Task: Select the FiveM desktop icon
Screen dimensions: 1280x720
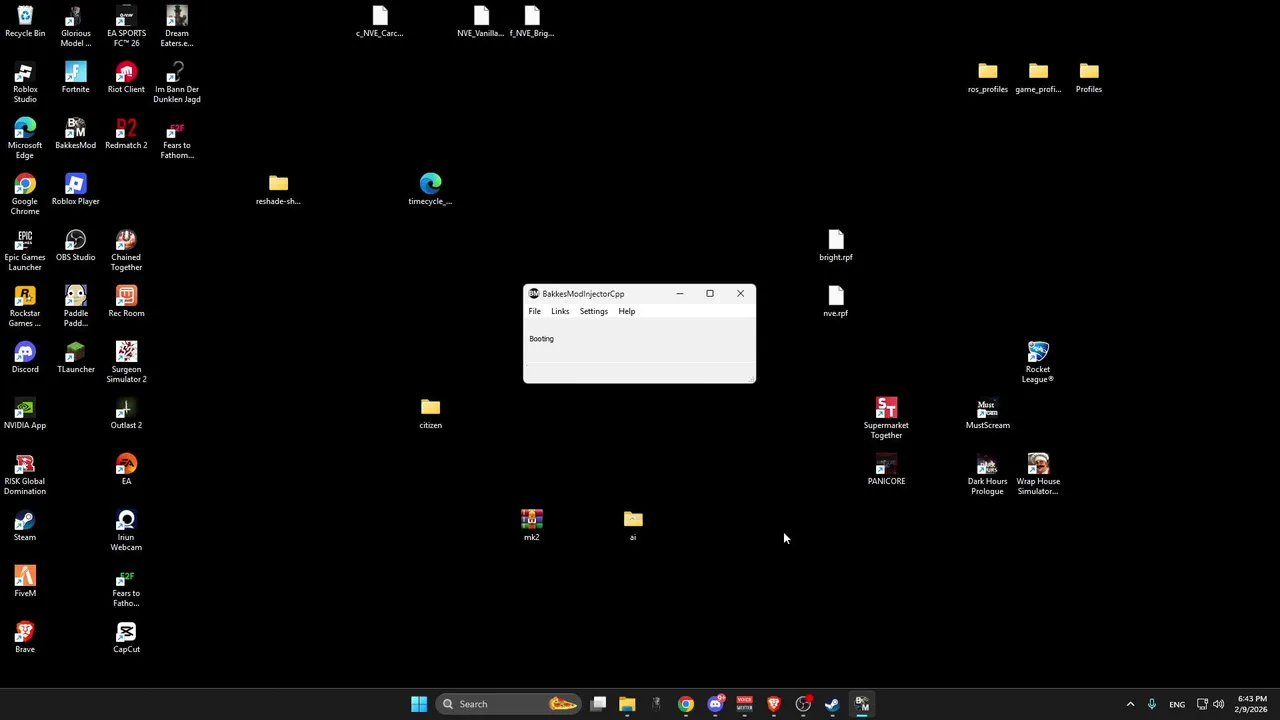Action: 25,582
